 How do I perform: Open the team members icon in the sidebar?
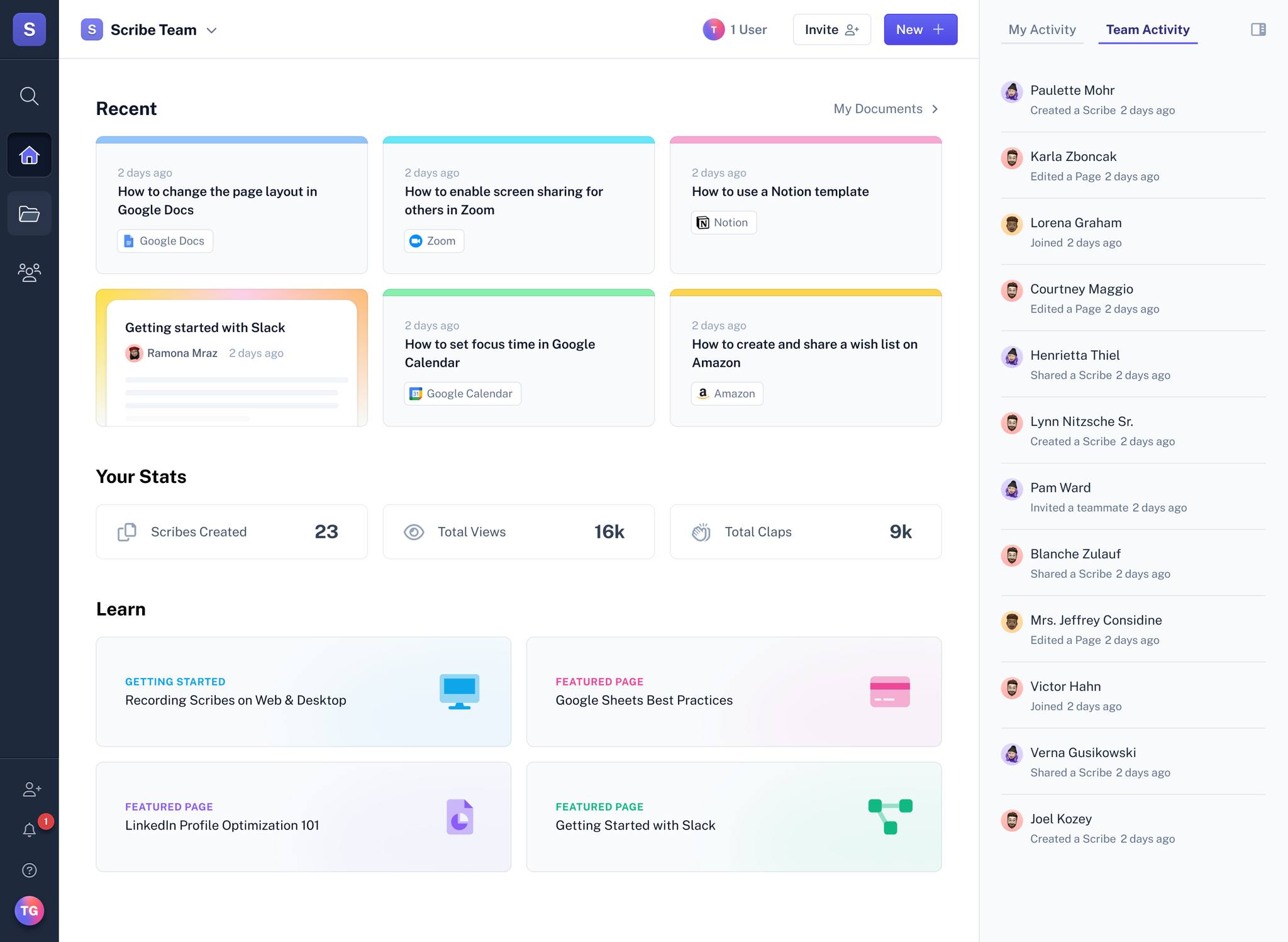pyautogui.click(x=29, y=272)
